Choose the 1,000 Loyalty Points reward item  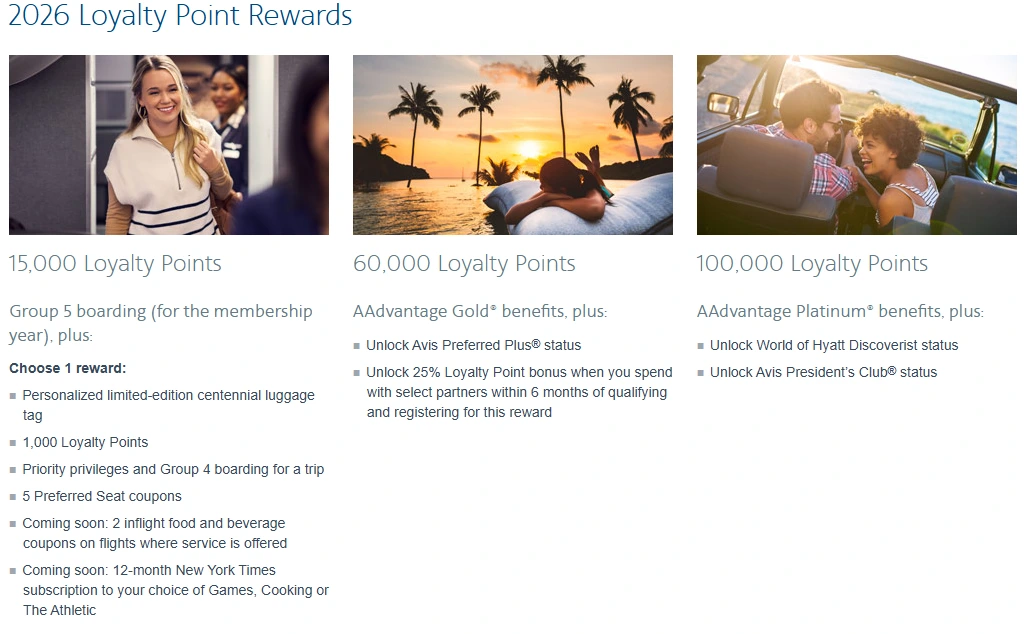pyautogui.click(x=85, y=442)
